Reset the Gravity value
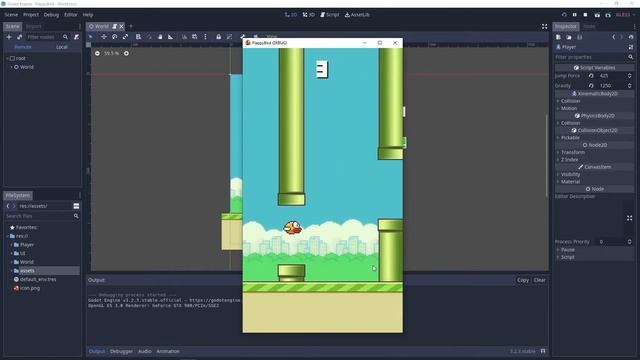The height and width of the screenshot is (360, 640). coord(591,86)
